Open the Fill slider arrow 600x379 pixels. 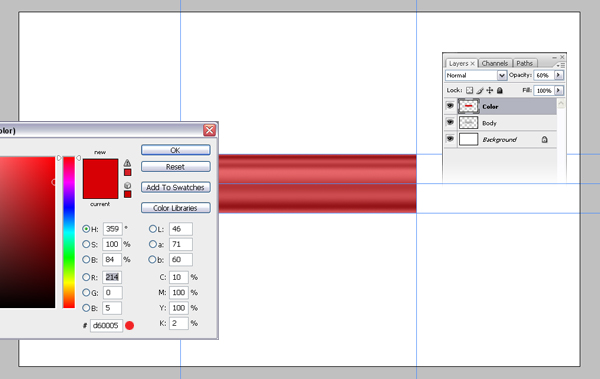tap(559, 91)
